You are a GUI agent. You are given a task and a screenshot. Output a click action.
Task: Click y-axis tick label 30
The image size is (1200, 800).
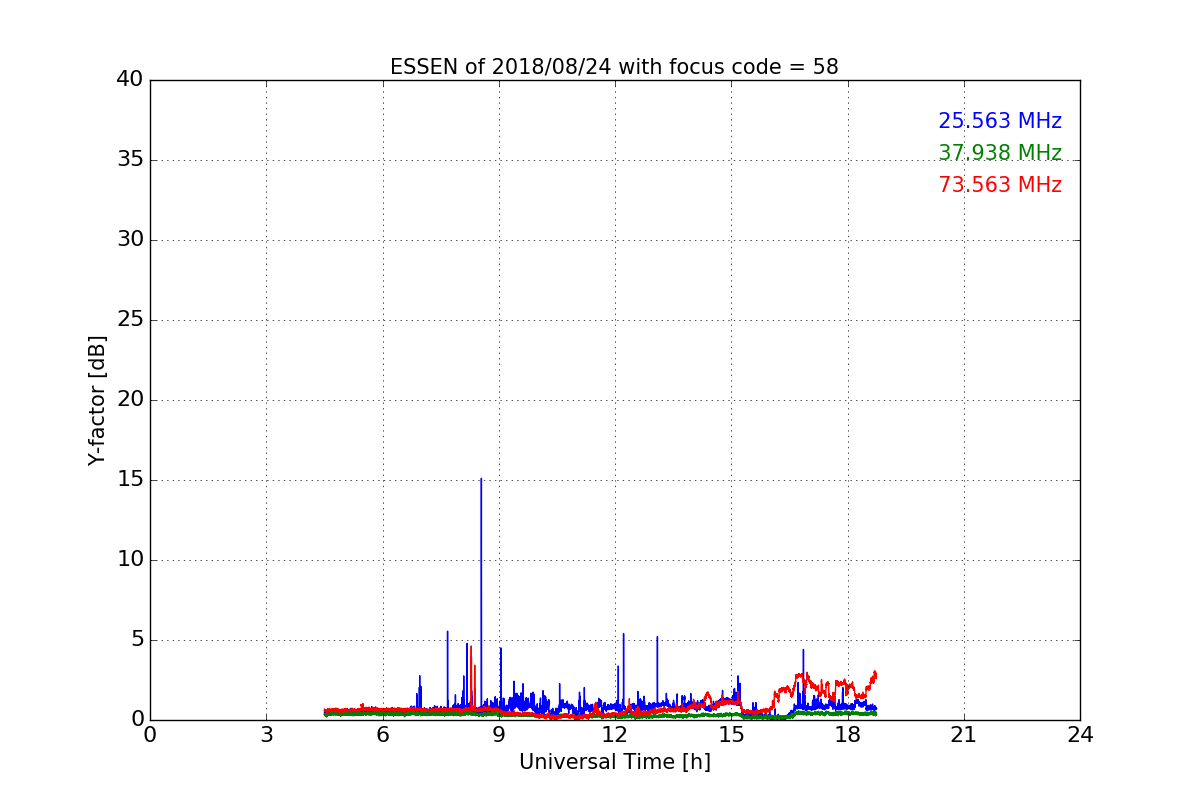point(129,240)
